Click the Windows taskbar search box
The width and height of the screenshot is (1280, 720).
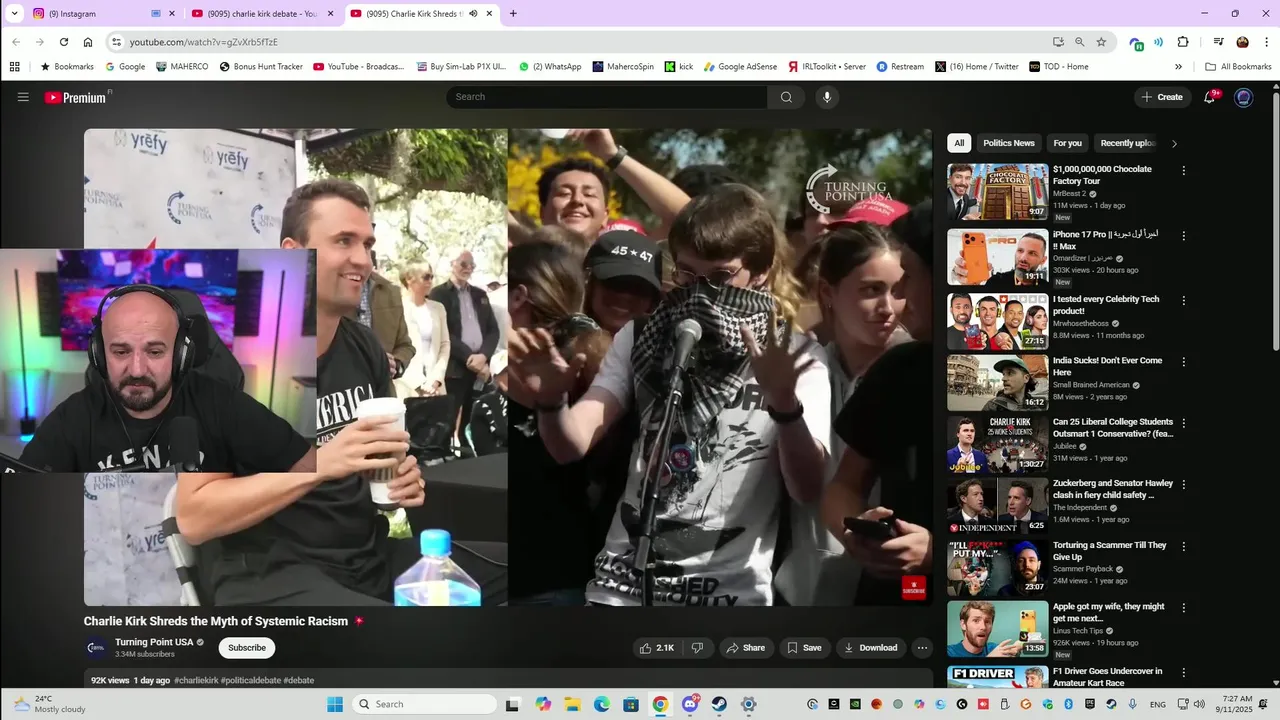point(425,704)
